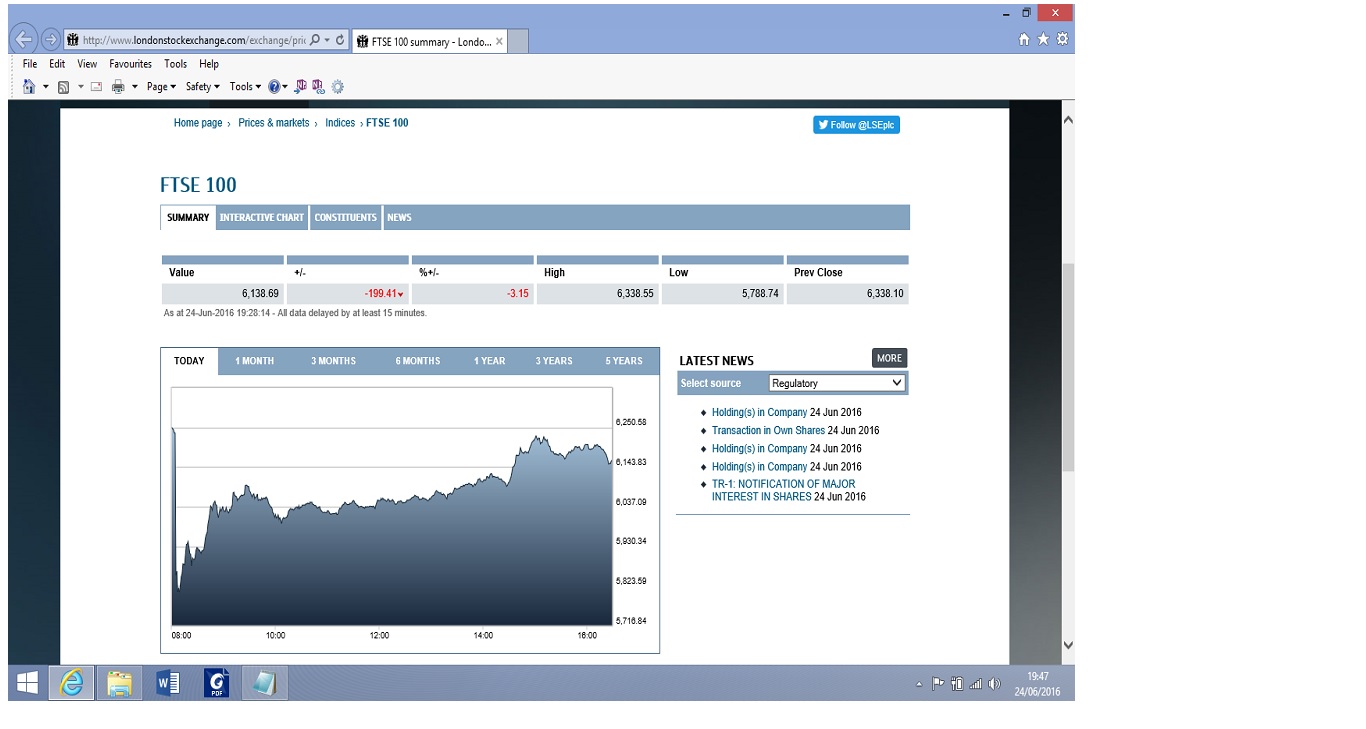Expand the Print options dropdown arrow
Image resolution: width=1366 pixels, height=729 pixels.
click(135, 87)
